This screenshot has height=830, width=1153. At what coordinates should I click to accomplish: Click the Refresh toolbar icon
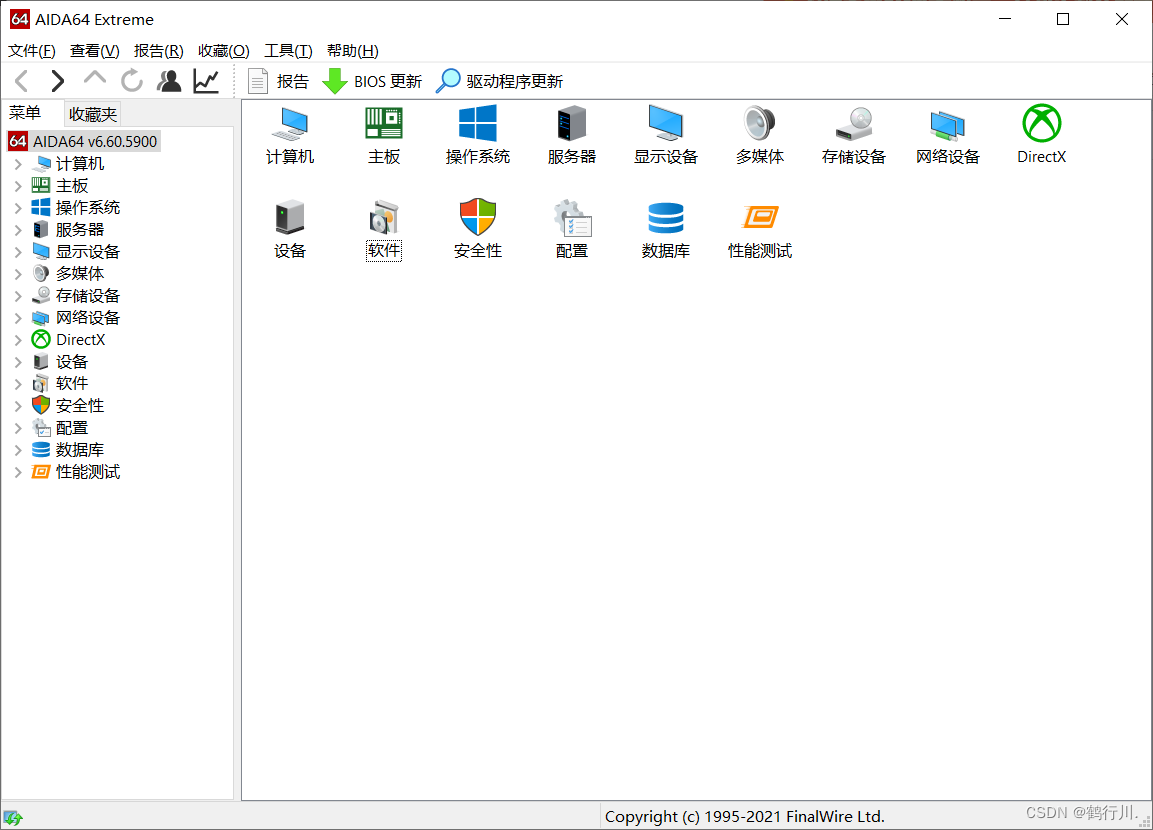[132, 81]
